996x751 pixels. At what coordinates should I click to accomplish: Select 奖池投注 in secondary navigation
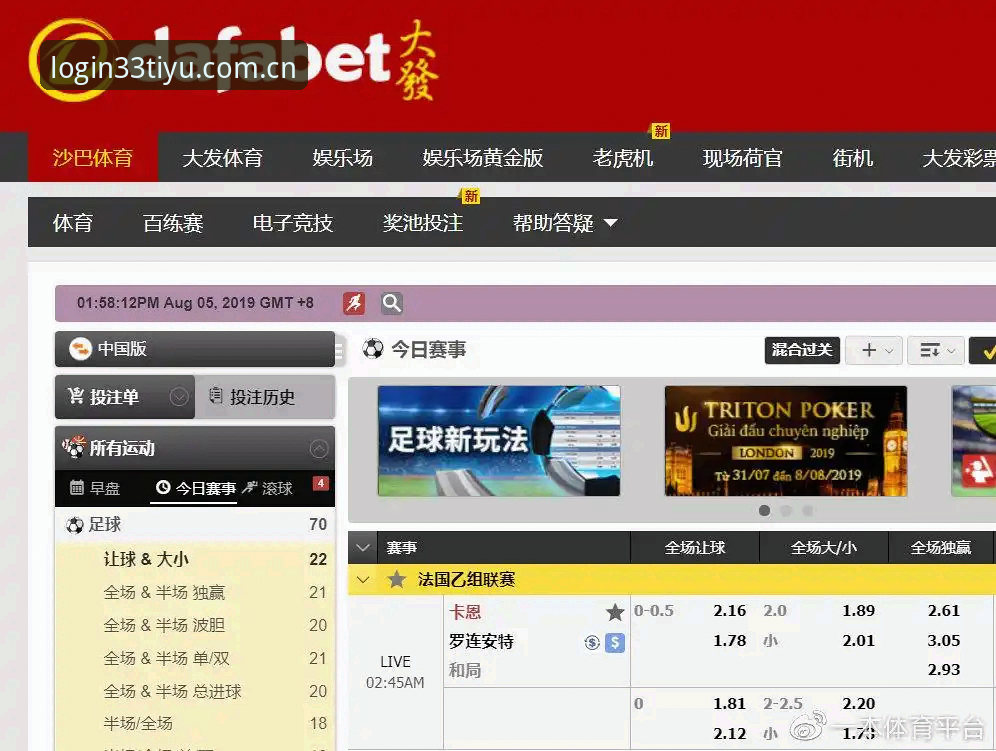422,223
